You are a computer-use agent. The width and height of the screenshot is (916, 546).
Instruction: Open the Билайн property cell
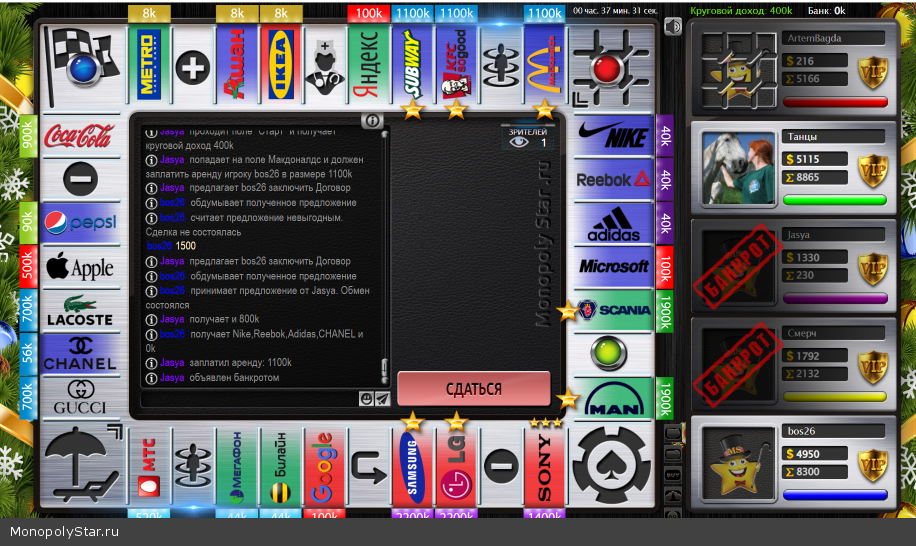coord(281,466)
